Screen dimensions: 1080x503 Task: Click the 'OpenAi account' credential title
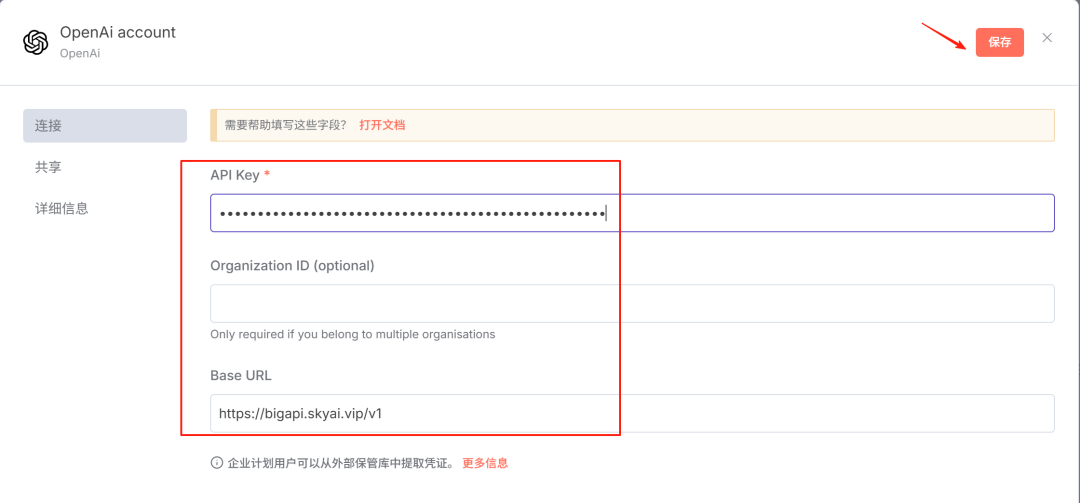click(x=118, y=32)
